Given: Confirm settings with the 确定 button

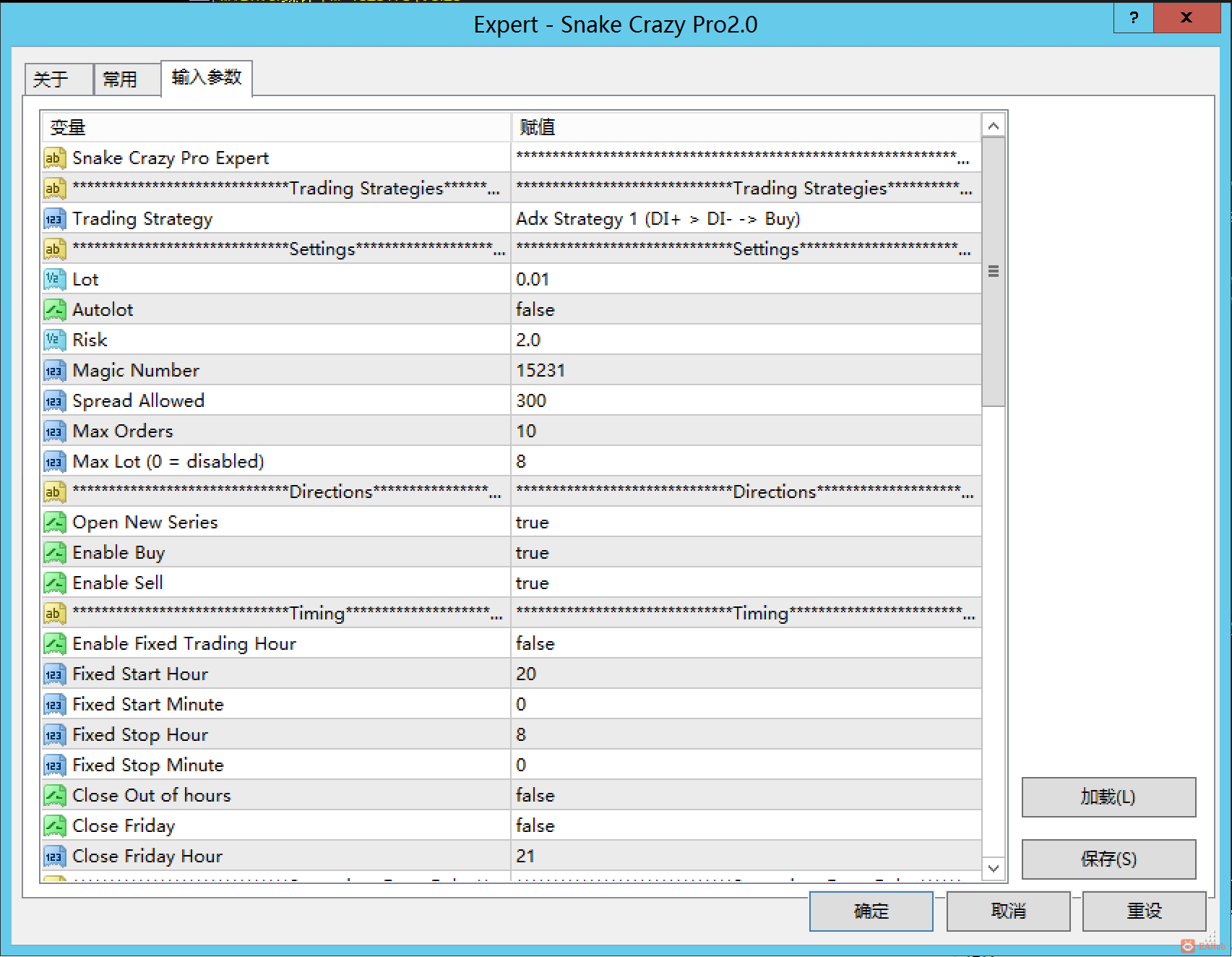Looking at the screenshot, I should pos(871,911).
